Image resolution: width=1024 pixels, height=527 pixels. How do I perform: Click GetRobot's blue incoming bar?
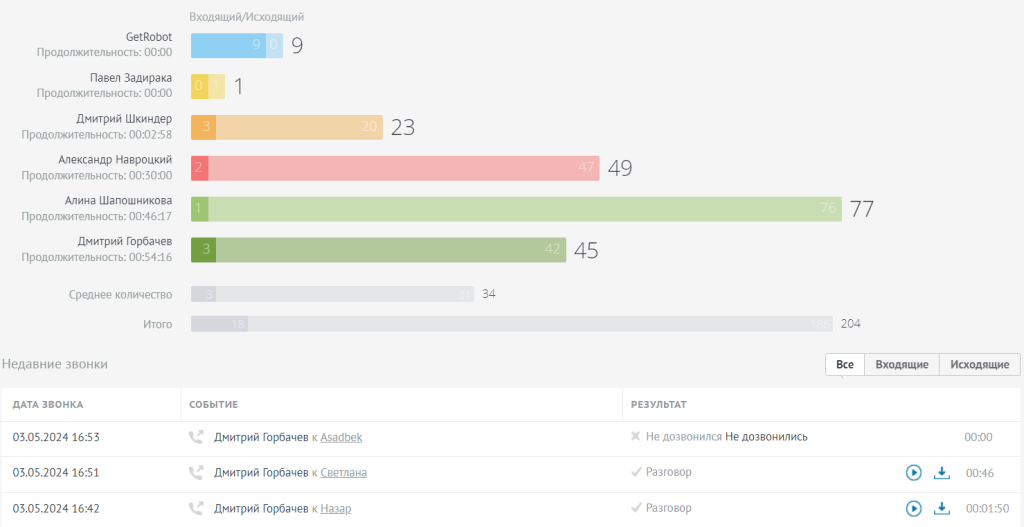[x=229, y=46]
